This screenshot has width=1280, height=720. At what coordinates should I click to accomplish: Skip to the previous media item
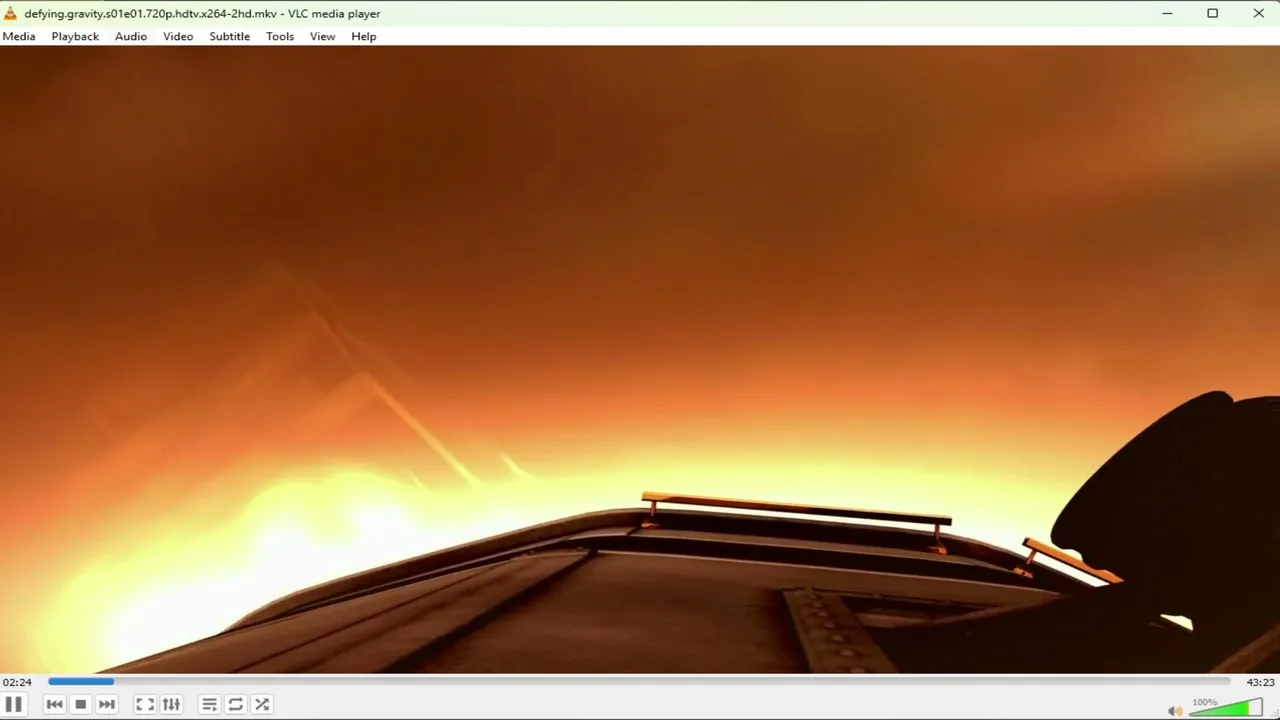55,705
